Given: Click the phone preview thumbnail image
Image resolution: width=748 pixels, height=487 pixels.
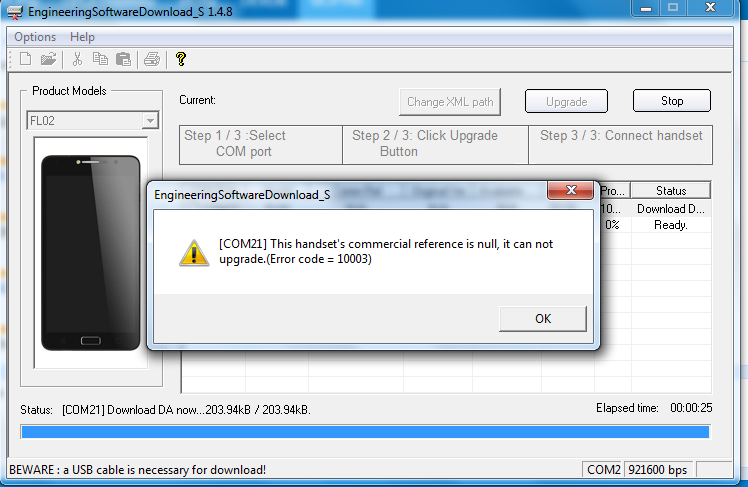Looking at the screenshot, I should pyautogui.click(x=91, y=253).
